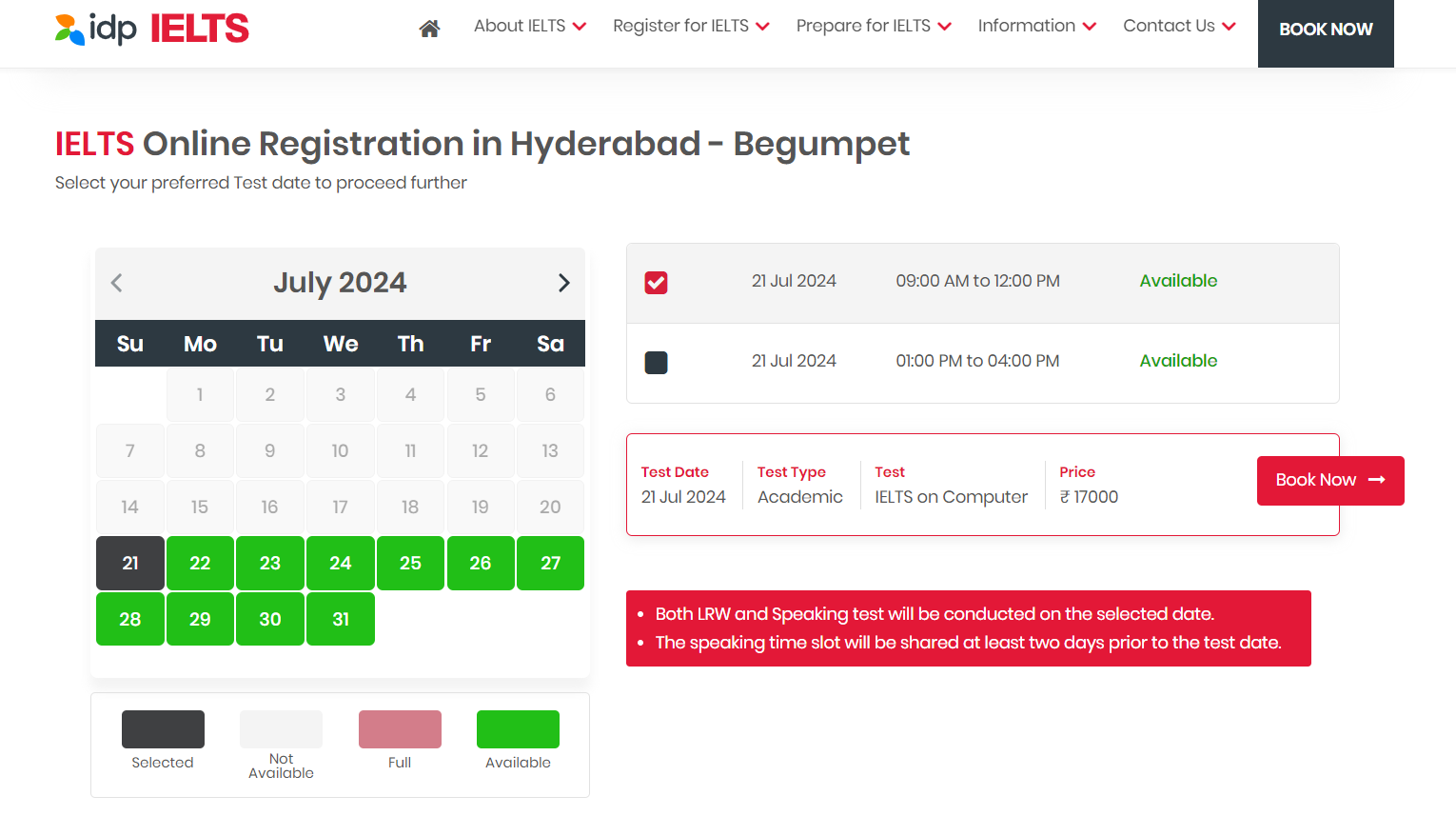Viewport: 1456px width, 816px height.
Task: Select July 22 on calendar
Action: (x=200, y=563)
